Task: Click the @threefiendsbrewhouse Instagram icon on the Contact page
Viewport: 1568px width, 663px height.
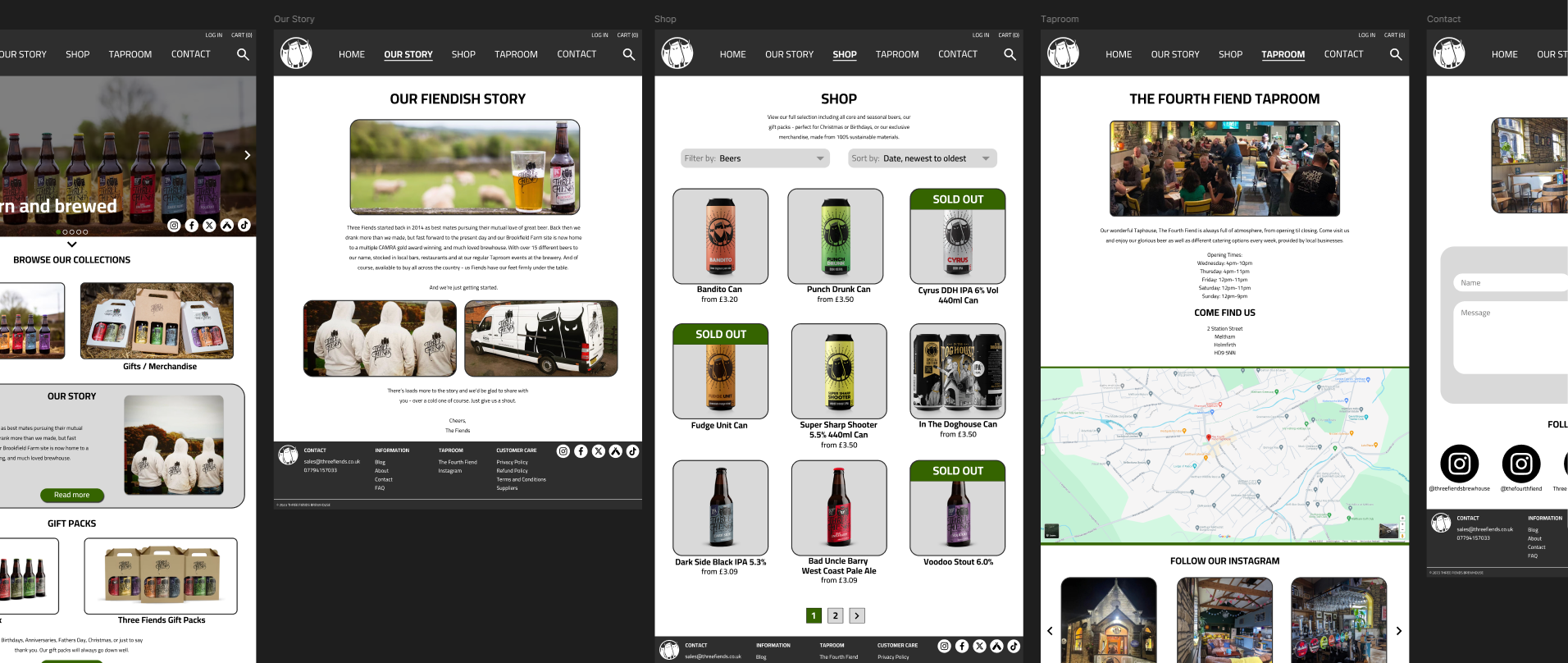Action: pyautogui.click(x=1459, y=464)
